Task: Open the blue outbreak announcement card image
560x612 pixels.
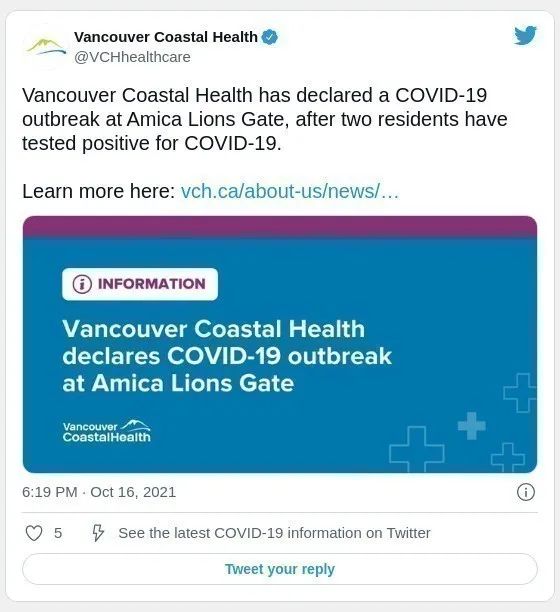Action: click(x=280, y=344)
